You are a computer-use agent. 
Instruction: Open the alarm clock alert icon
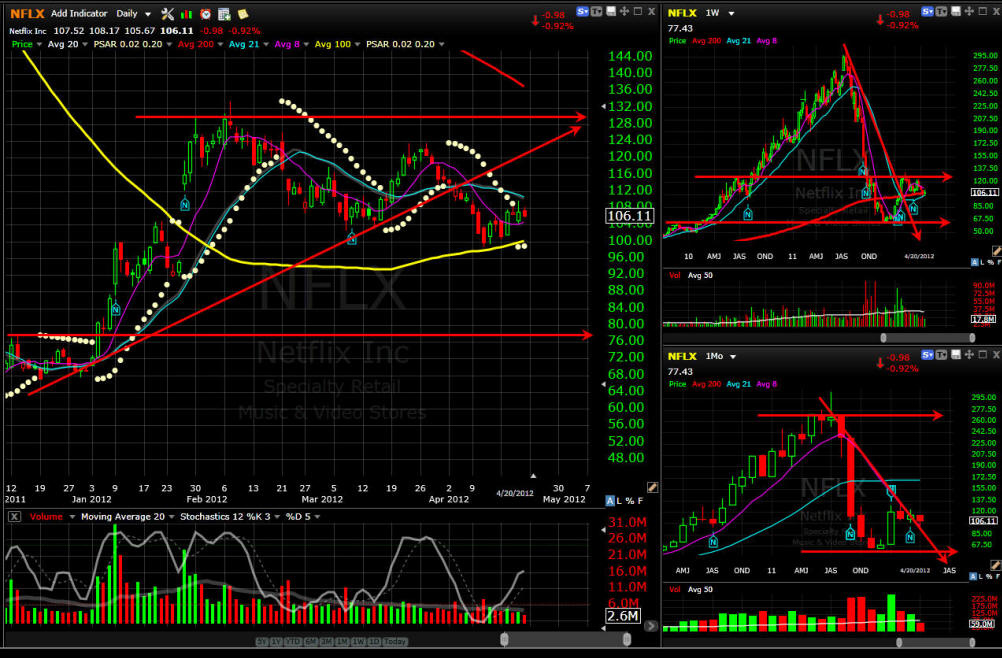coord(206,13)
